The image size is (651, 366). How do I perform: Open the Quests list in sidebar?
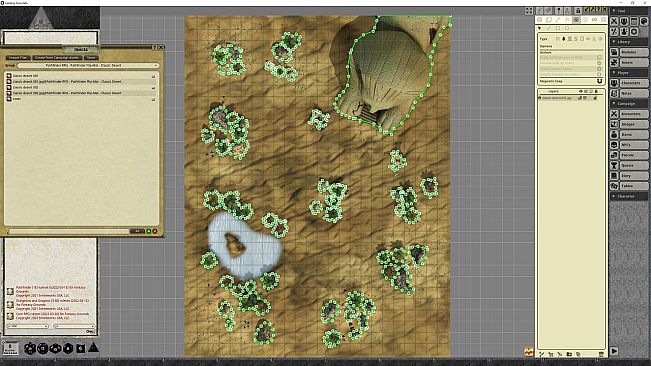(634, 165)
